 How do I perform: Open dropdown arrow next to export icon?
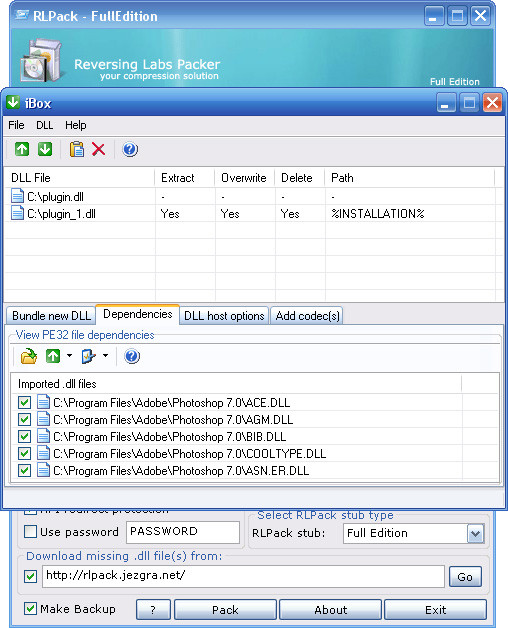tap(105, 355)
